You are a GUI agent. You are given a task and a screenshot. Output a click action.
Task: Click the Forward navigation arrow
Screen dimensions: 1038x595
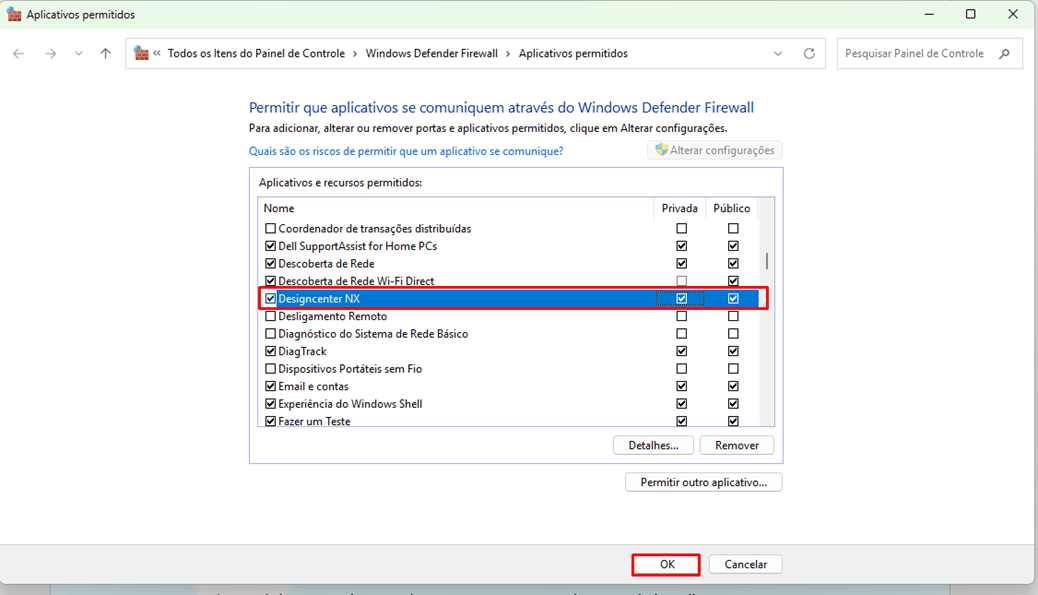[x=50, y=54]
